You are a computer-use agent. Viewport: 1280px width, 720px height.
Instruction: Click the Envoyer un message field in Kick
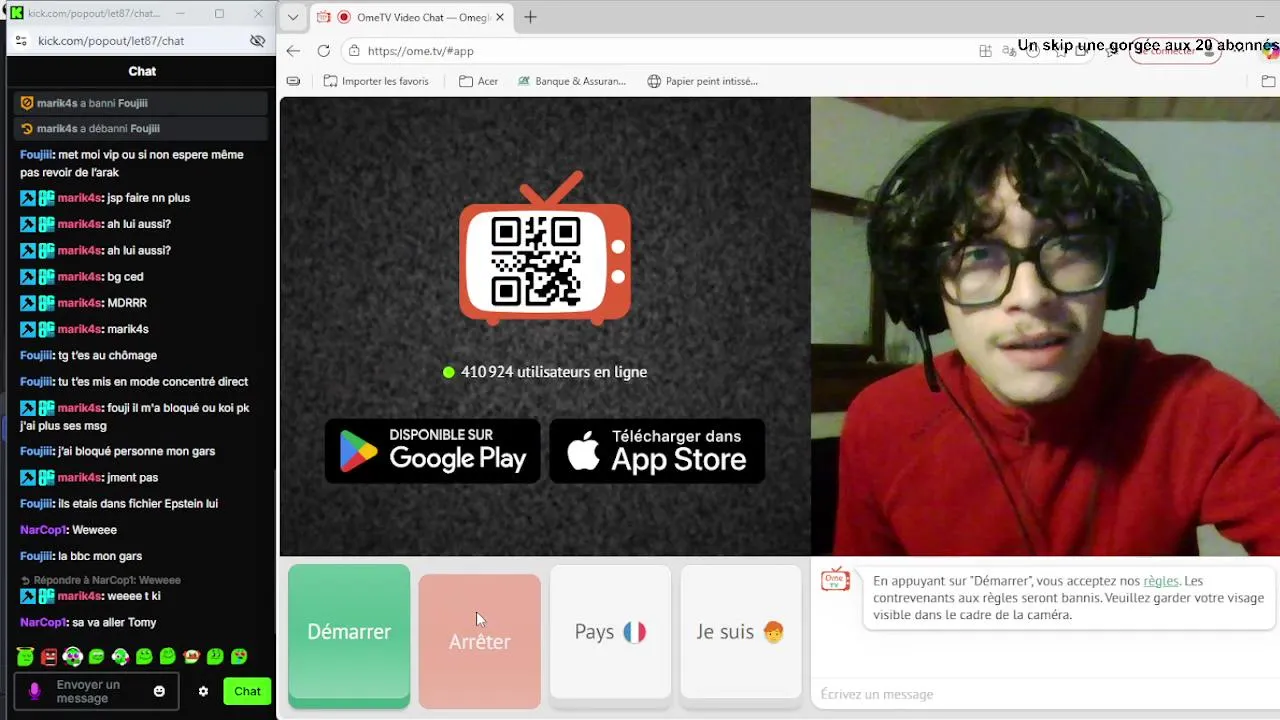[x=97, y=691]
